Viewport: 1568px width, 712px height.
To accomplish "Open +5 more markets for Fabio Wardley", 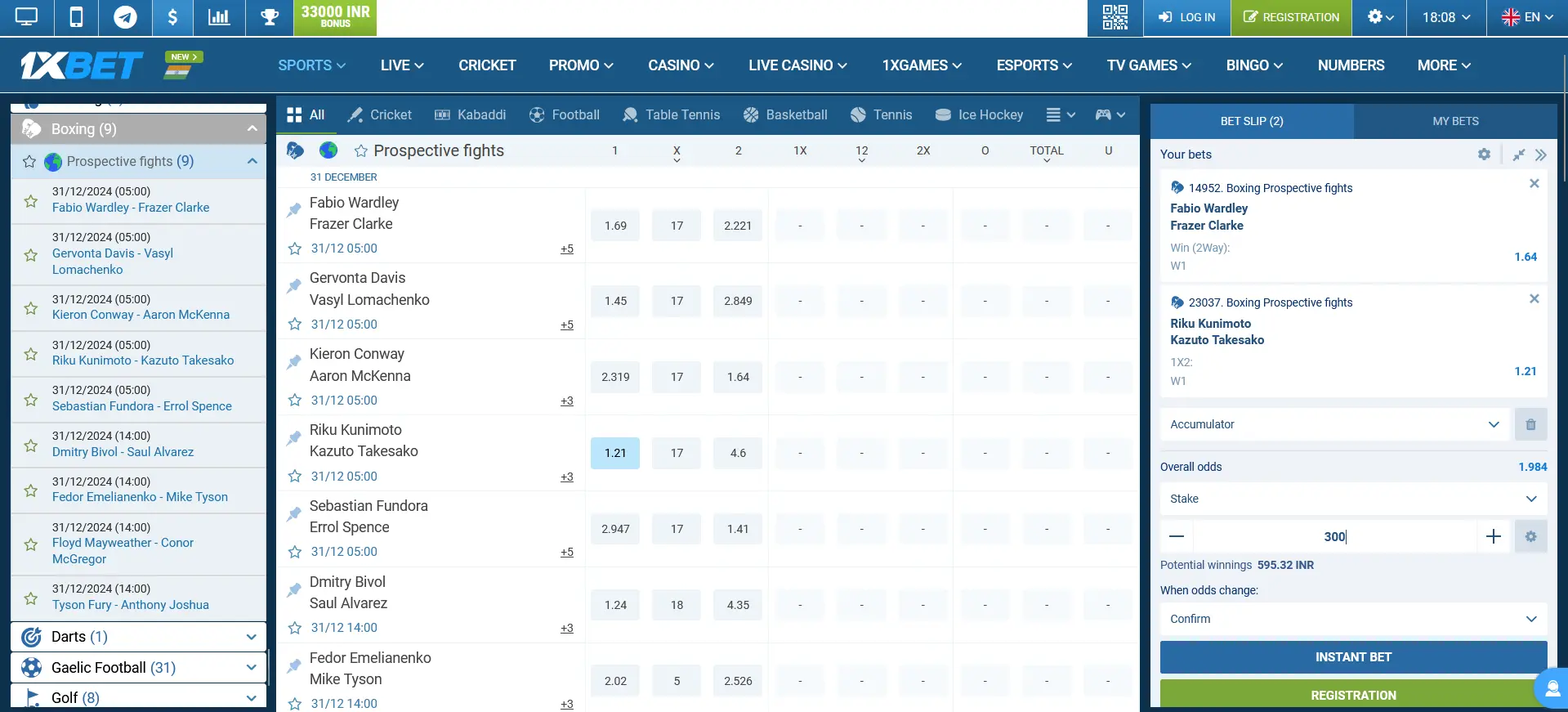I will pos(567,249).
